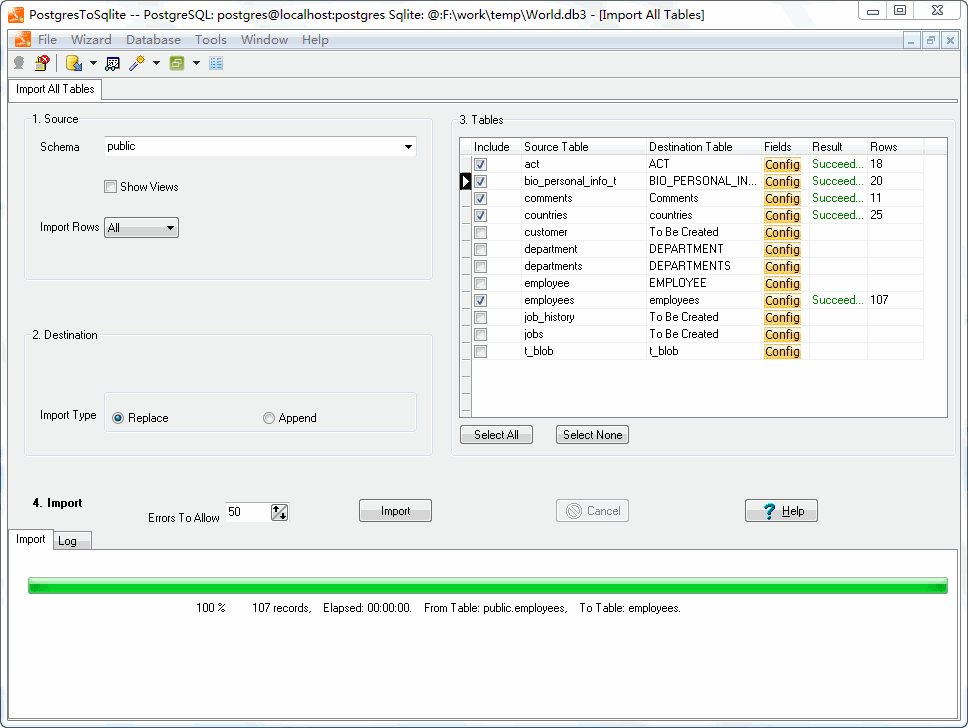The image size is (968, 728).
Task: Enable the Show Views checkbox
Action: [x=111, y=186]
